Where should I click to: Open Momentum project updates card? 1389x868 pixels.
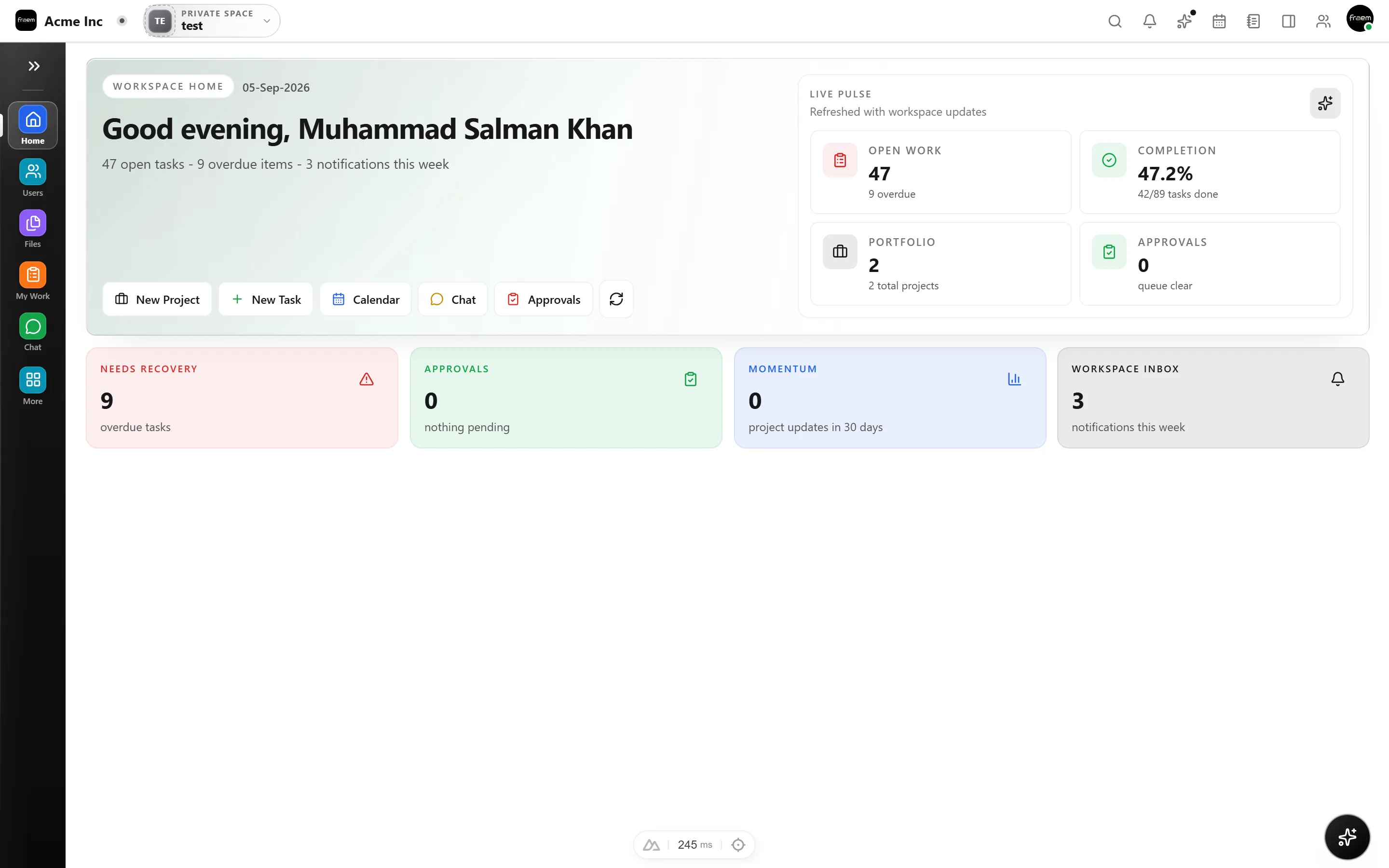(890, 398)
